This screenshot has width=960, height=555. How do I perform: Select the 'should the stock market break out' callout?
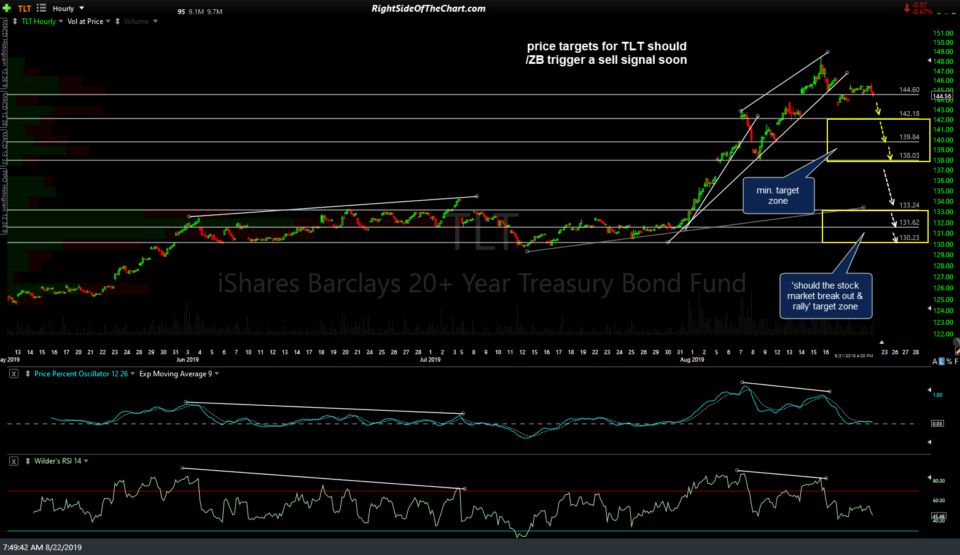[x=825, y=295]
